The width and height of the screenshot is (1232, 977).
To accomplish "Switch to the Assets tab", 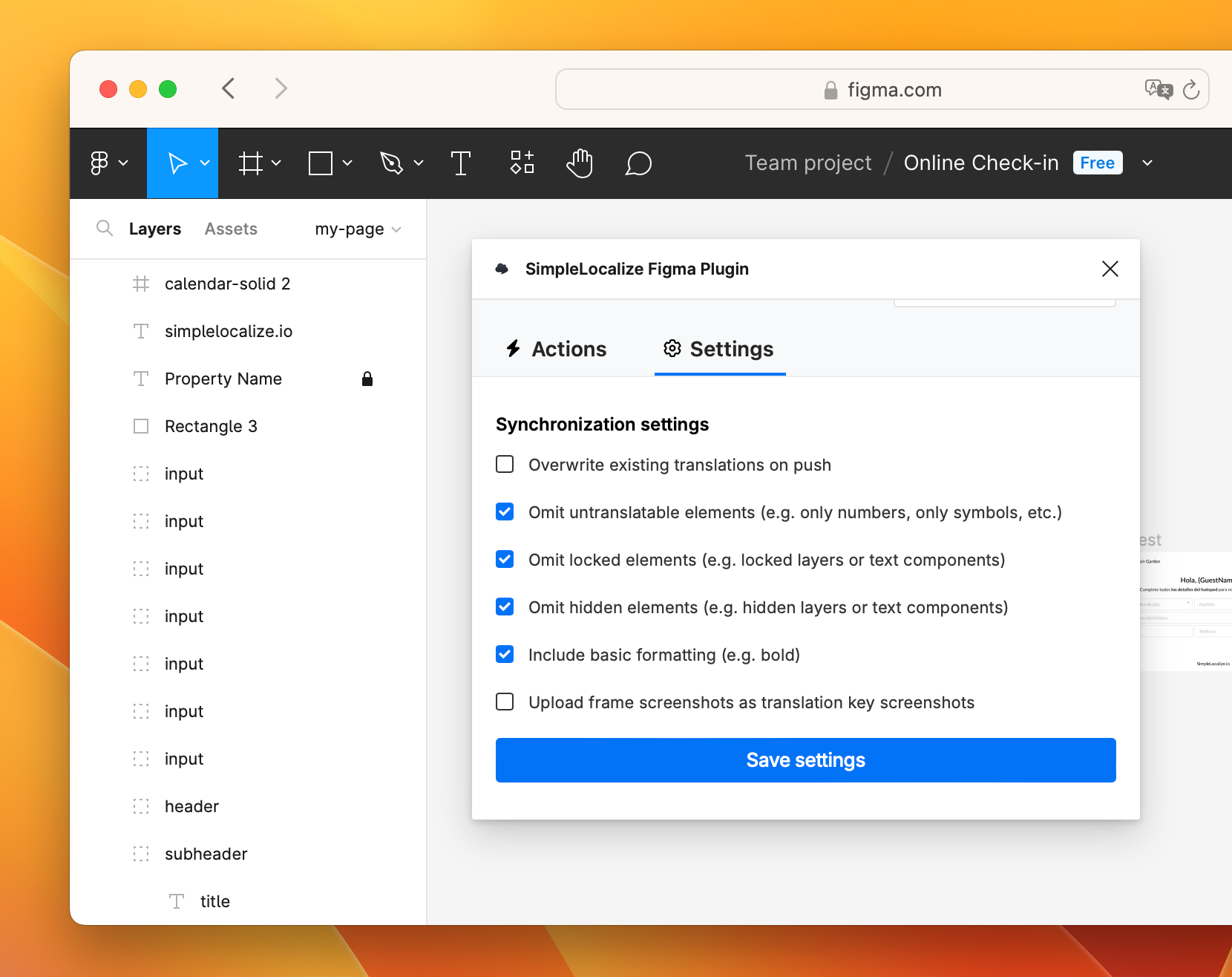I will (231, 229).
